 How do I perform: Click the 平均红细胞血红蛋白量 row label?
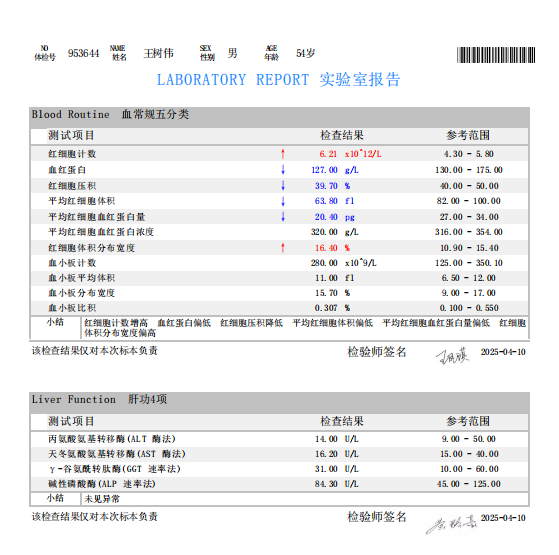tap(97, 217)
